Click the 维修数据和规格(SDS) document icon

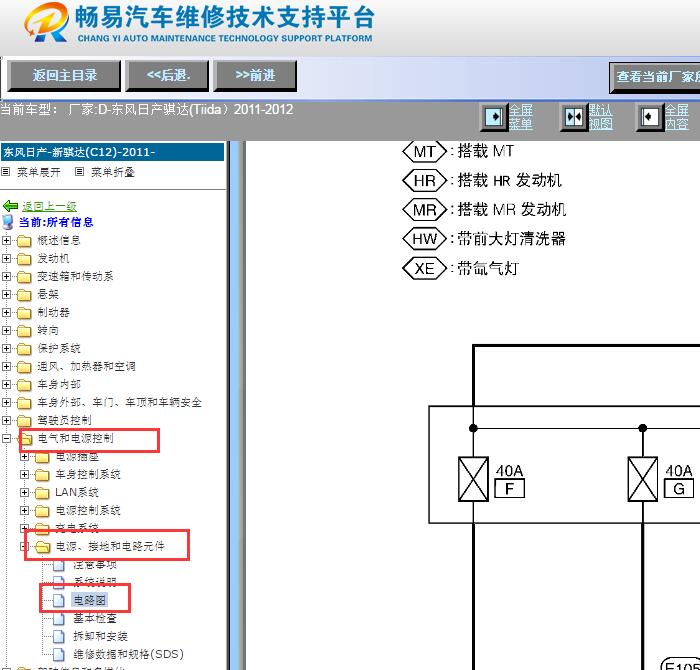tap(59, 654)
